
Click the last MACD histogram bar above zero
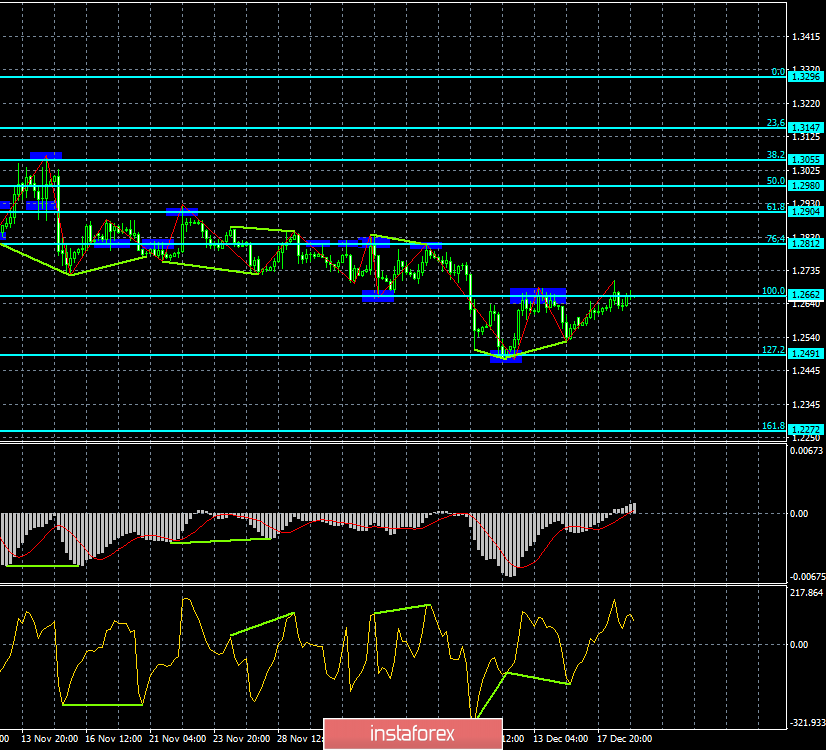634,508
